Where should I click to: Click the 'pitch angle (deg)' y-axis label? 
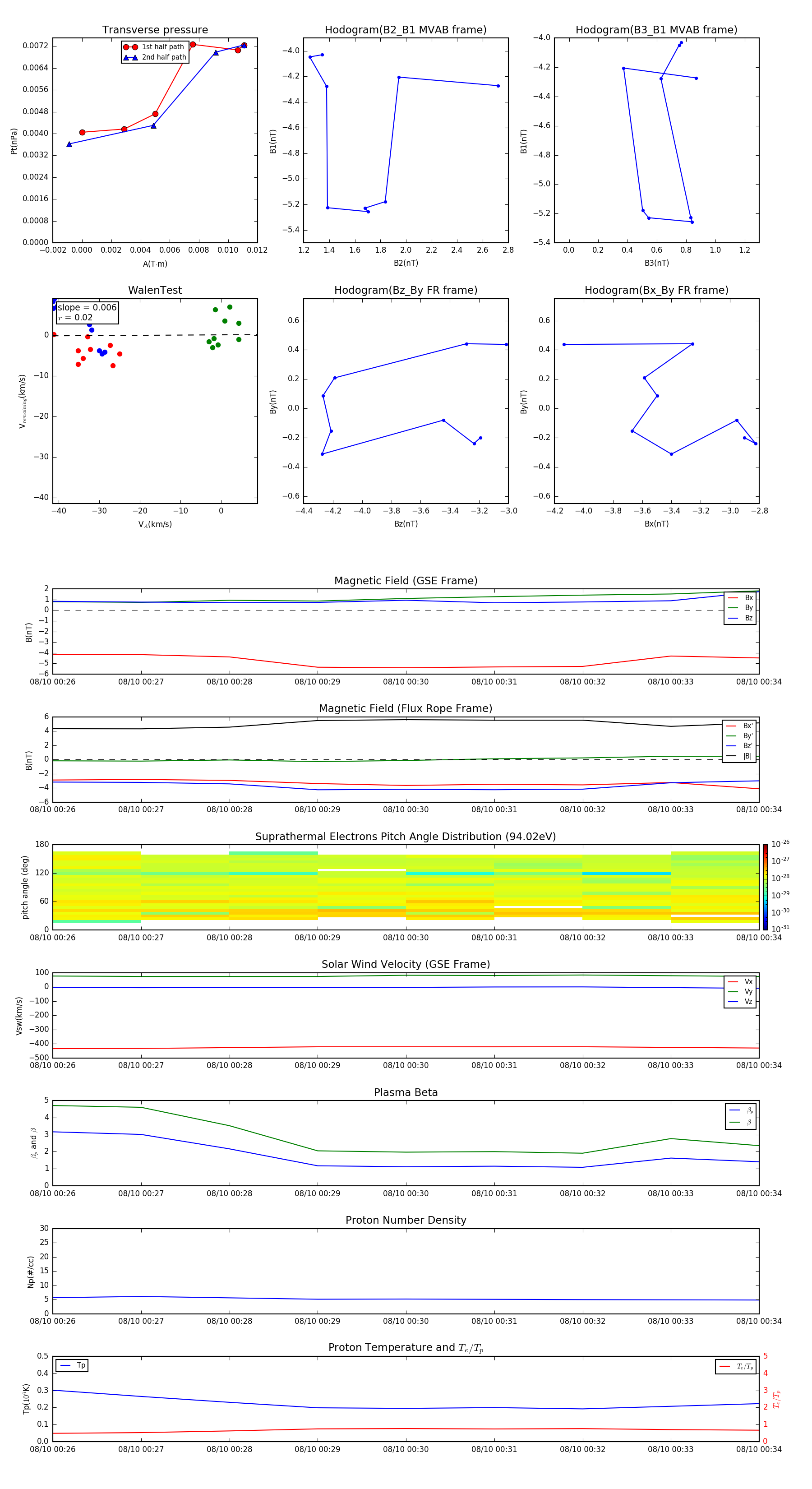click(25, 887)
